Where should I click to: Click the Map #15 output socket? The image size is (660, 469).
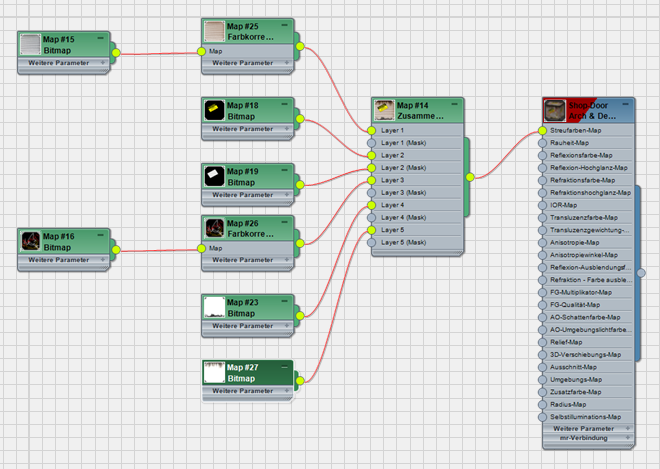(x=116, y=53)
